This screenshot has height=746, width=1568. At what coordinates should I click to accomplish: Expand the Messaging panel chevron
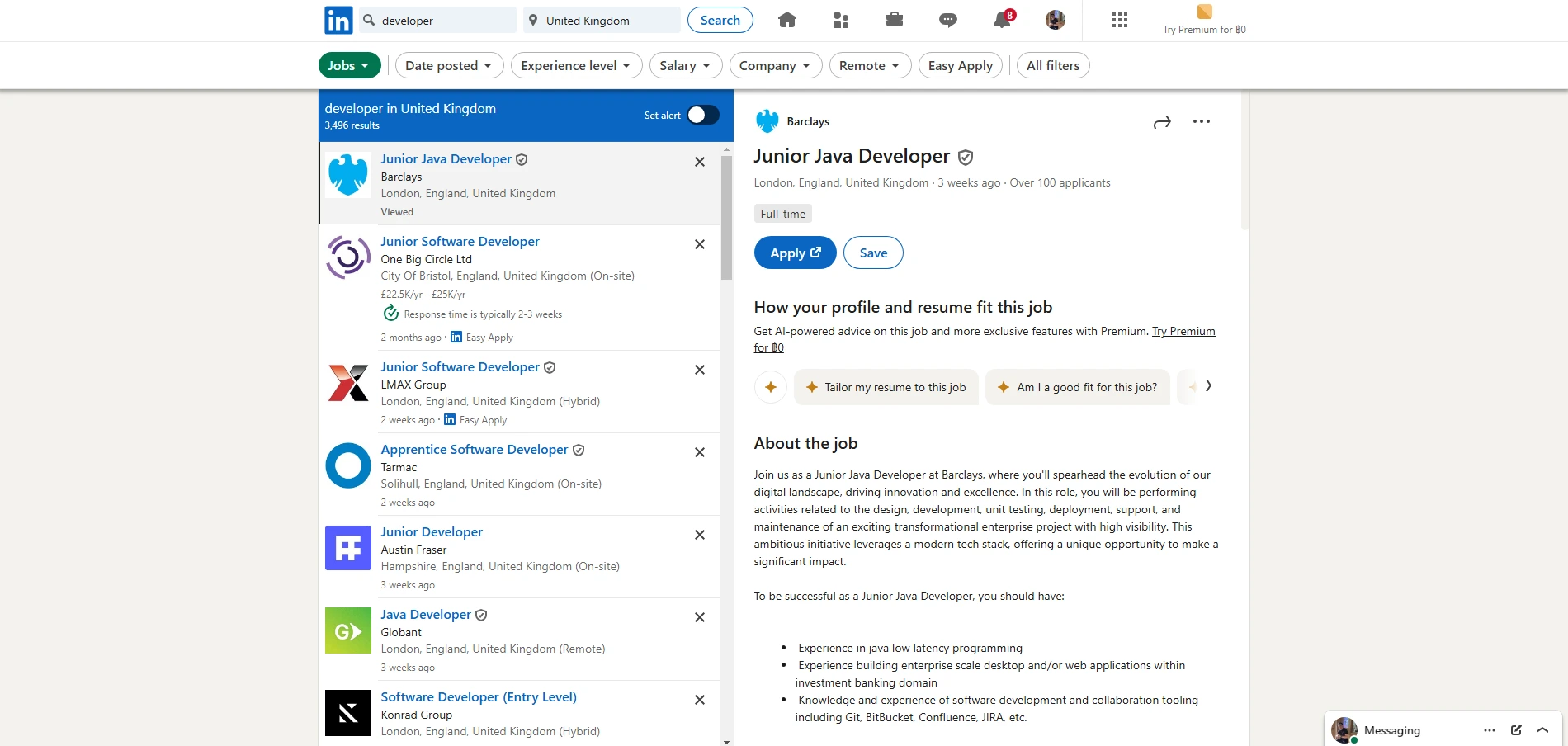pyautogui.click(x=1542, y=730)
